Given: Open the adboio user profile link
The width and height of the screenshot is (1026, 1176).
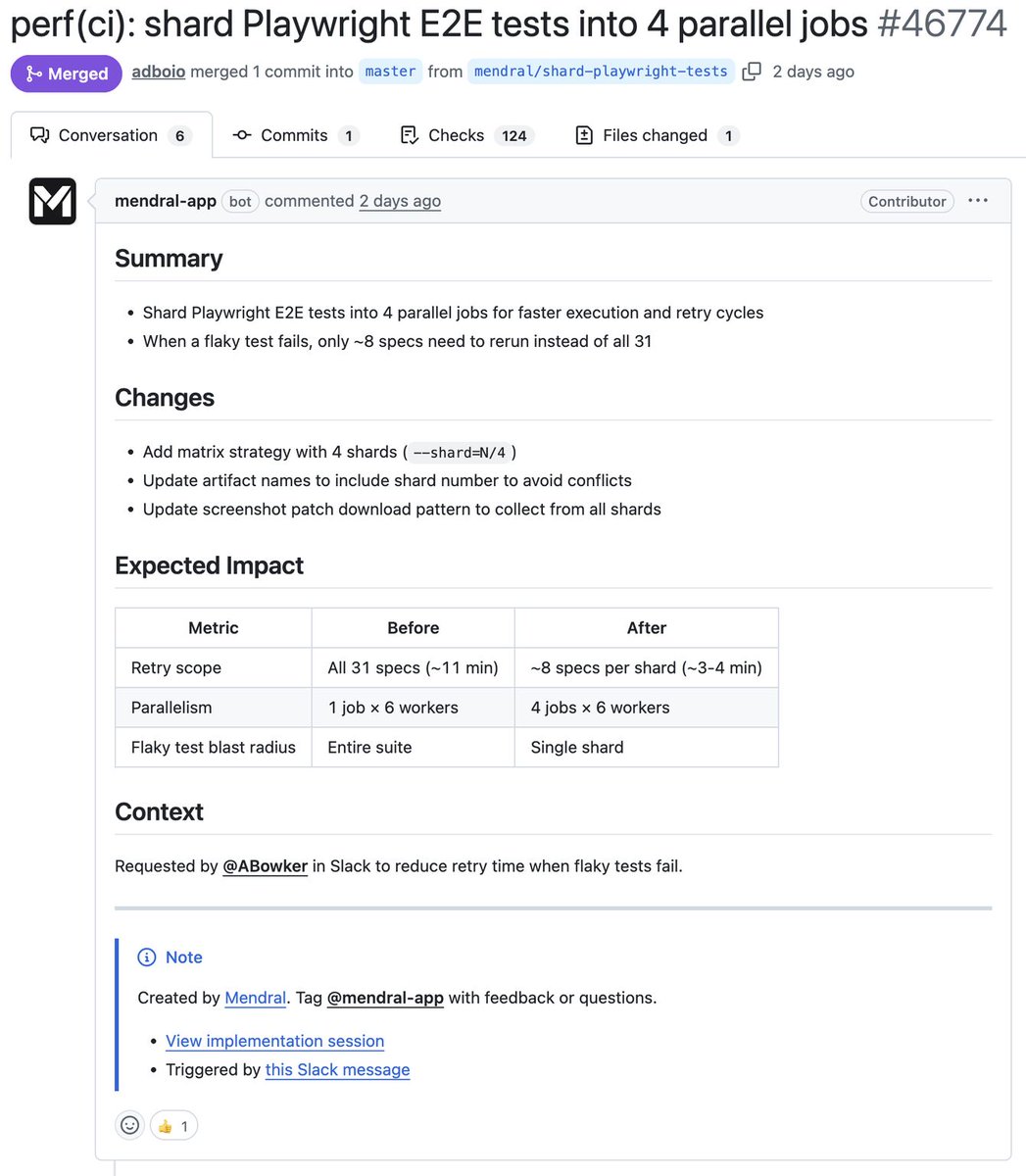Looking at the screenshot, I should (x=159, y=72).
